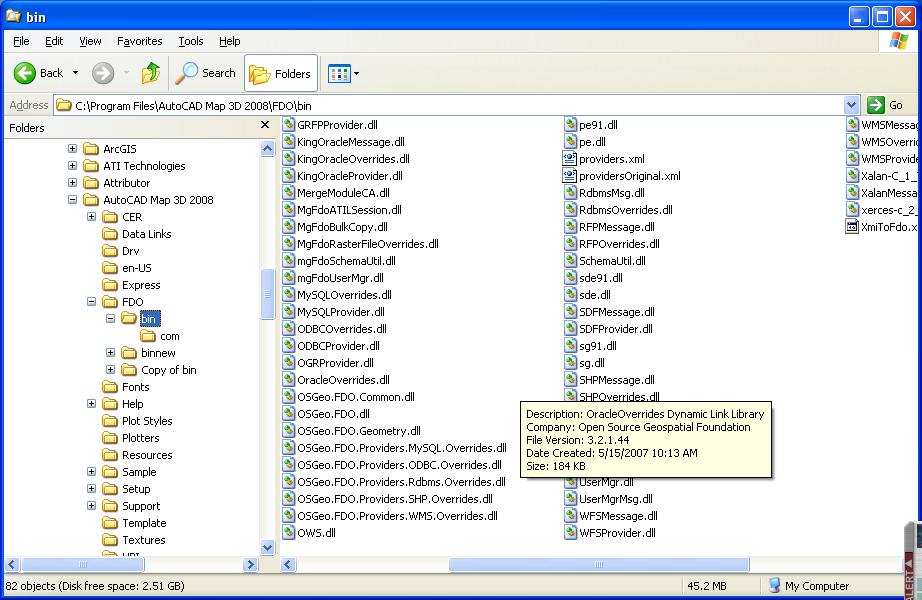
Task: Expand the CER folder node
Action: 91,217
